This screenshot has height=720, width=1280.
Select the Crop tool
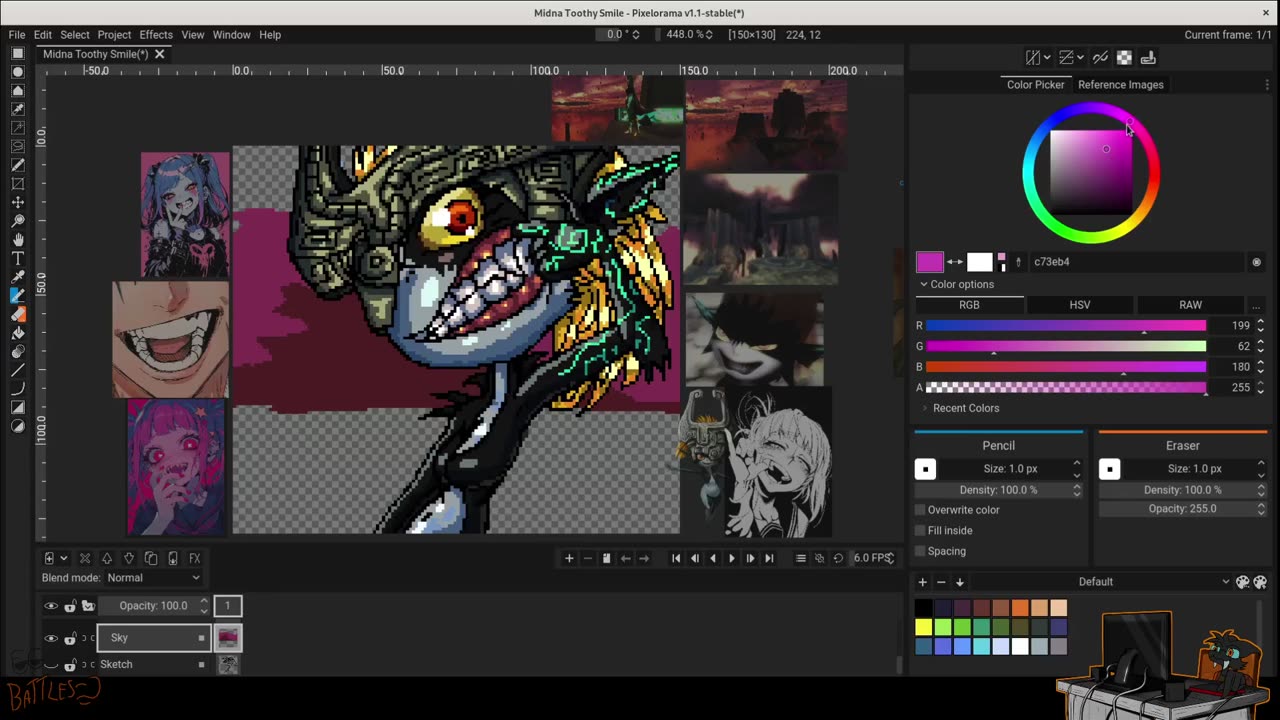18,184
